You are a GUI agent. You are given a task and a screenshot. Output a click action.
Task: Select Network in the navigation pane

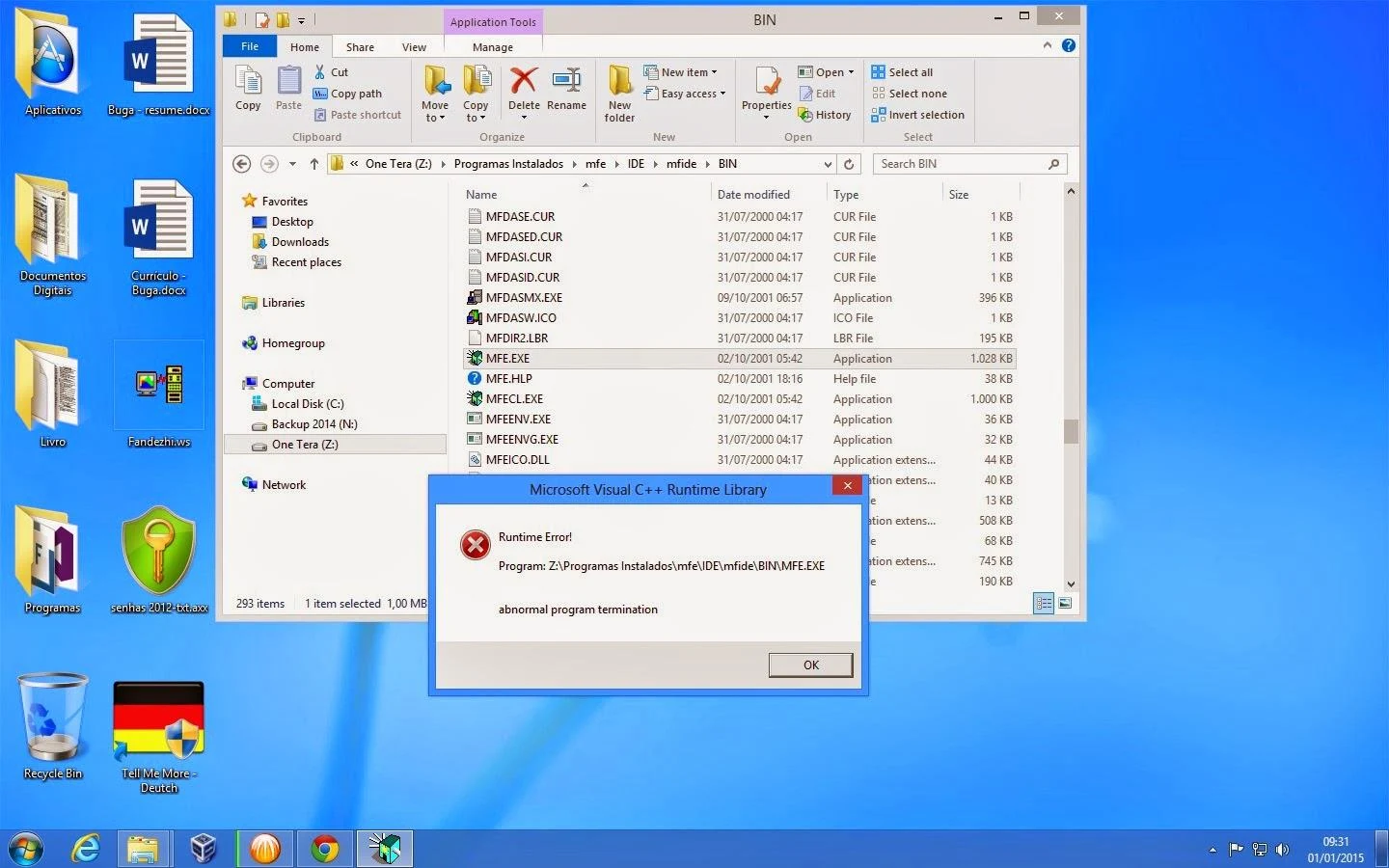point(274,485)
